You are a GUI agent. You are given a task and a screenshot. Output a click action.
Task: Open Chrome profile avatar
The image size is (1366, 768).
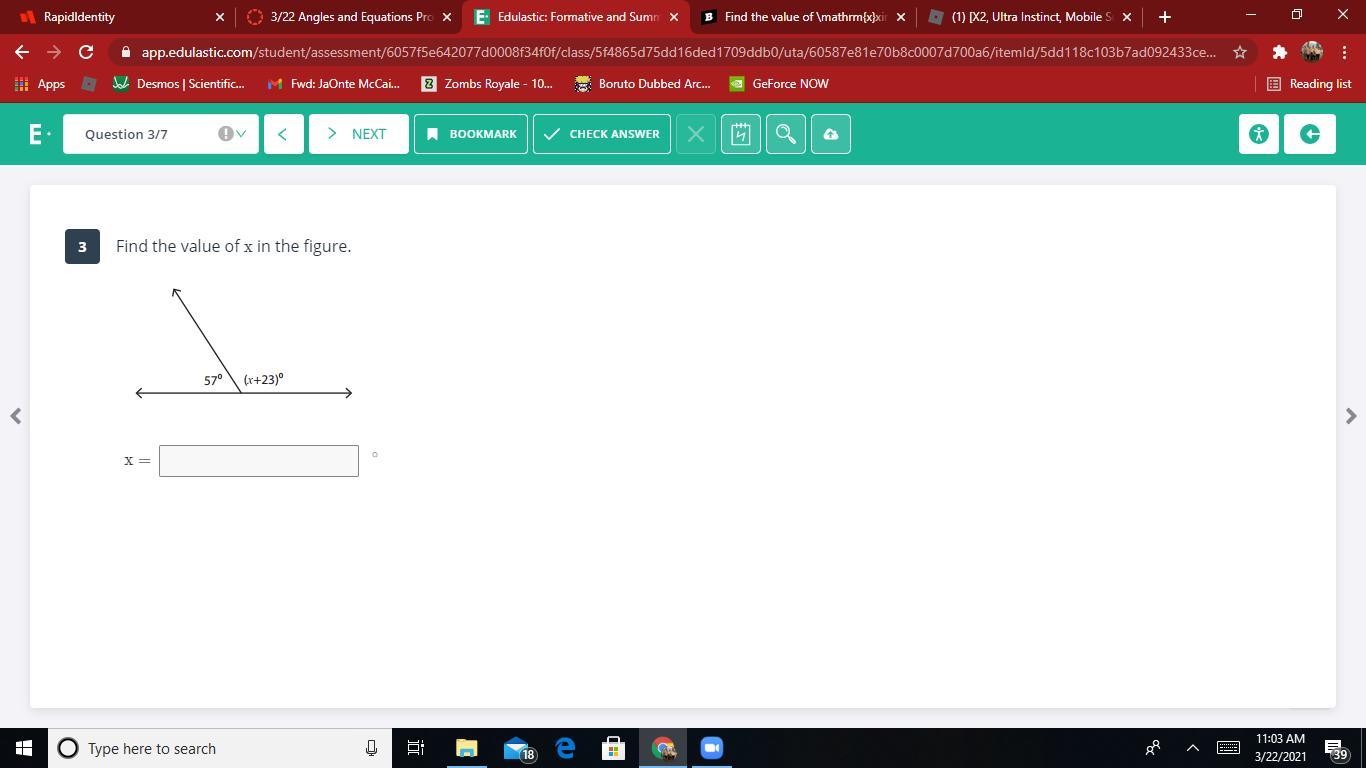(1312, 52)
